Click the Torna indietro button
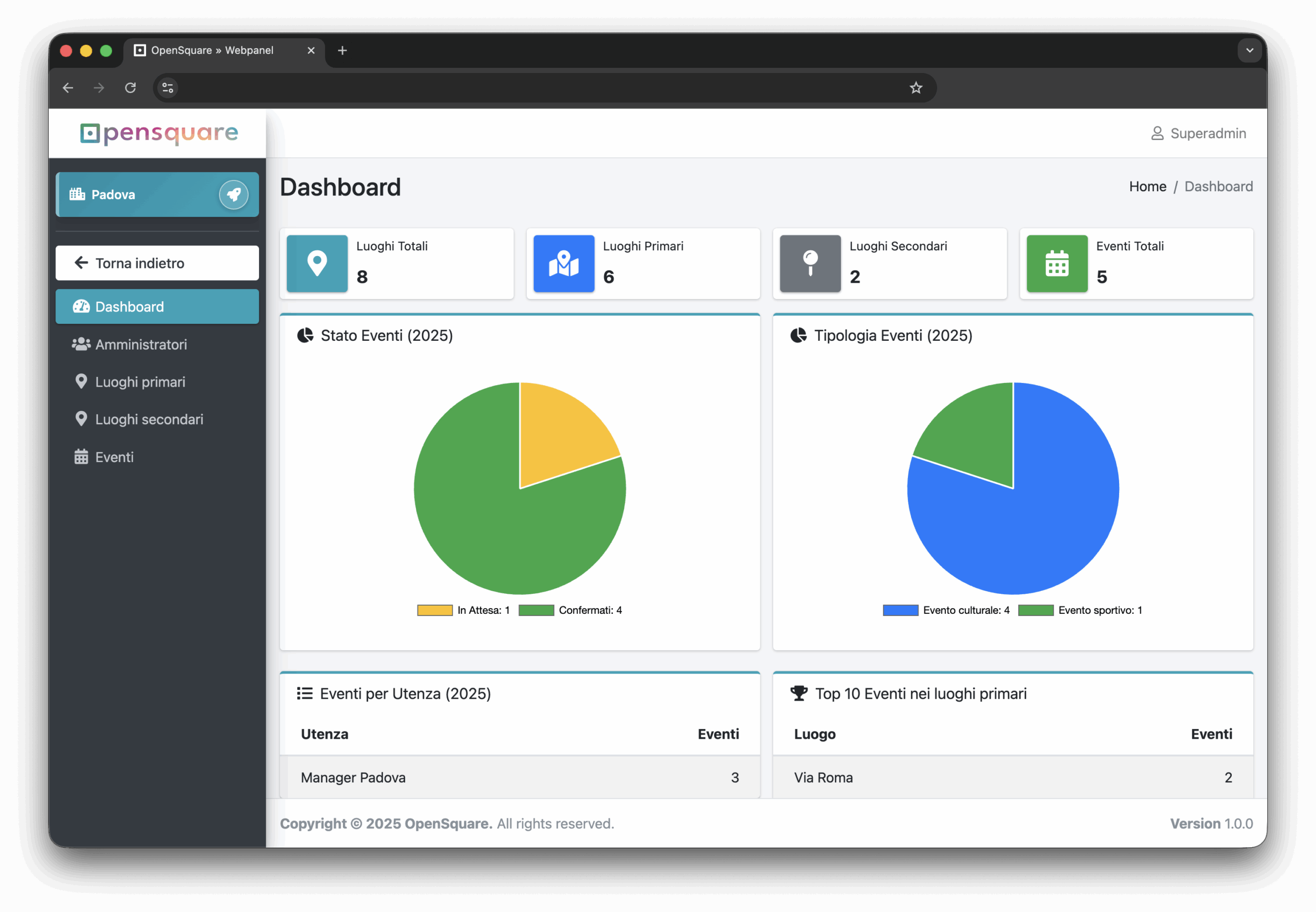The width and height of the screenshot is (1316, 912). click(157, 263)
